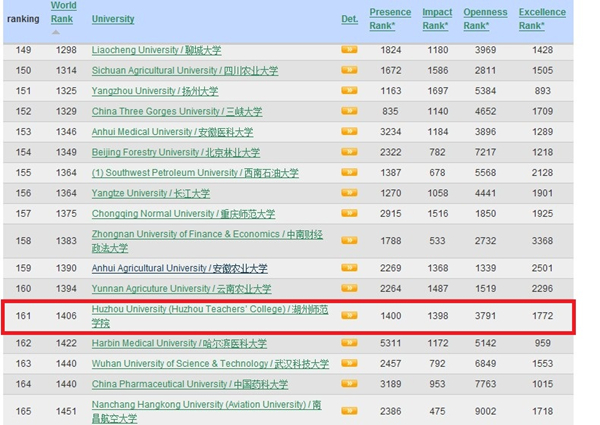Image resolution: width=600 pixels, height=425 pixels.
Task: Sort by Presence Rank column header
Action: [389, 19]
